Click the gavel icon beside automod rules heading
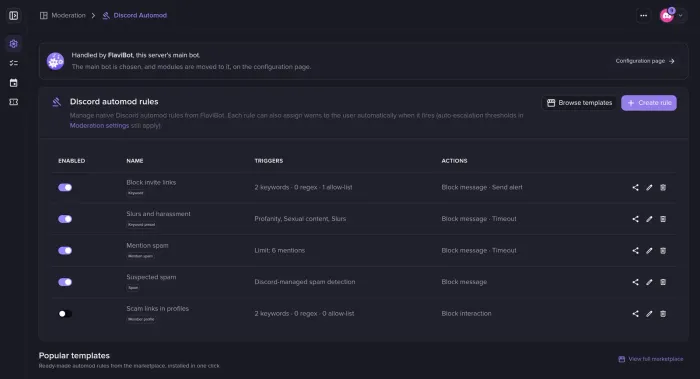The image size is (700, 379). (x=56, y=102)
